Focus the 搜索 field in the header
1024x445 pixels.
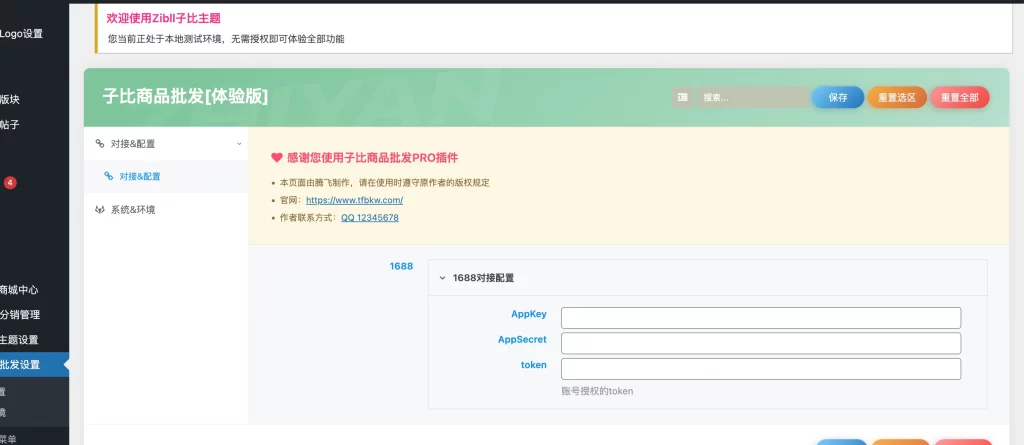752,97
